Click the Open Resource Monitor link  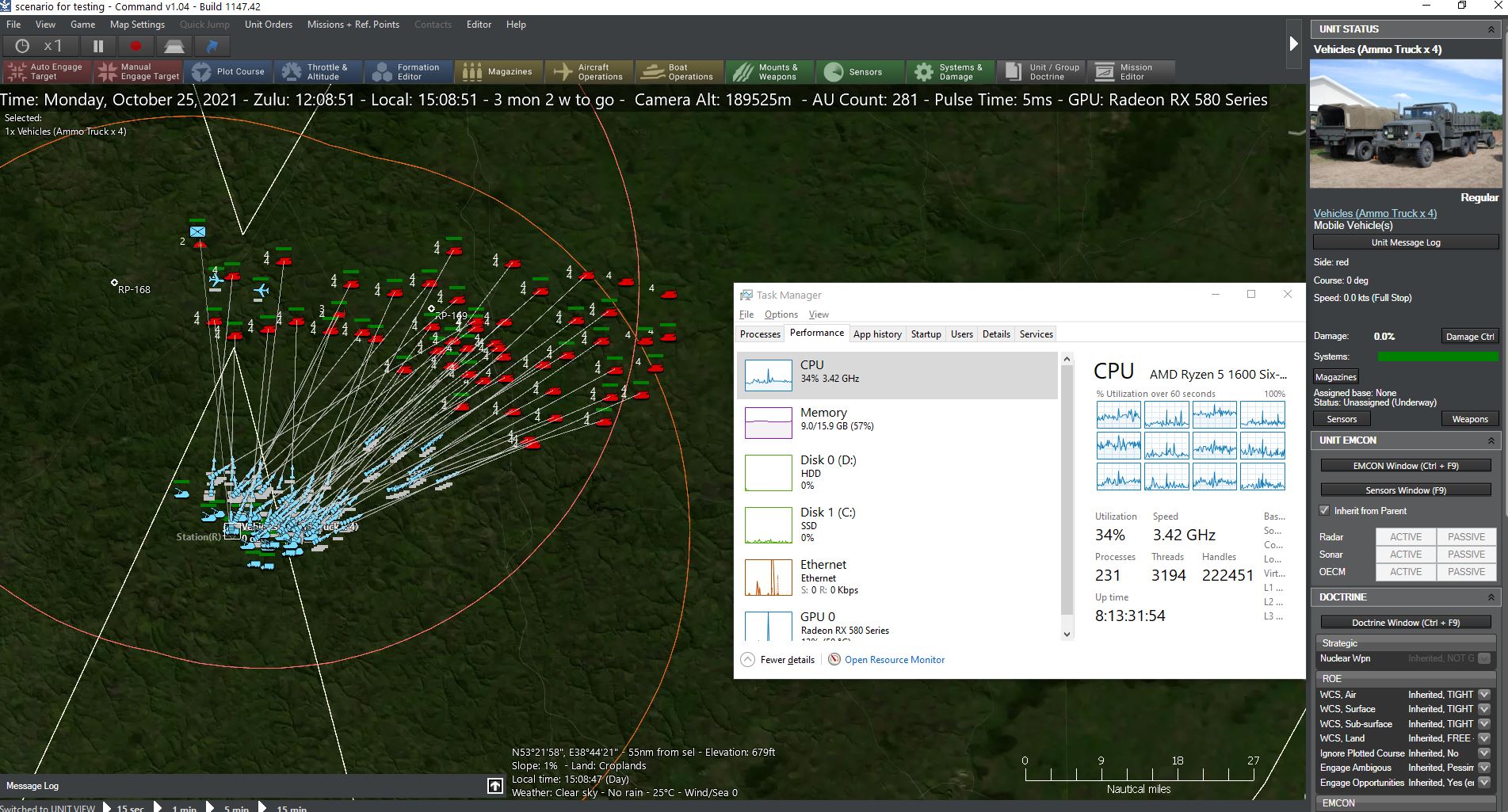894,660
